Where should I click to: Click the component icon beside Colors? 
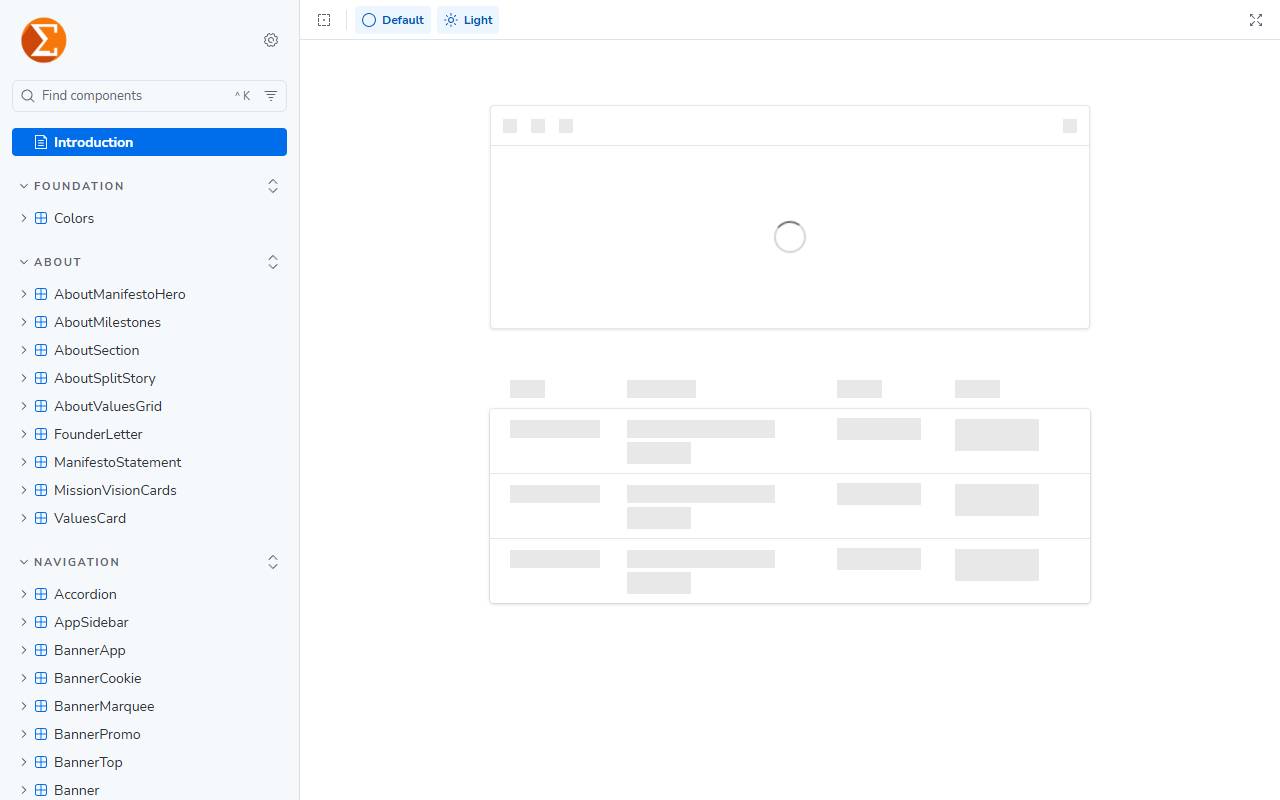point(41,218)
